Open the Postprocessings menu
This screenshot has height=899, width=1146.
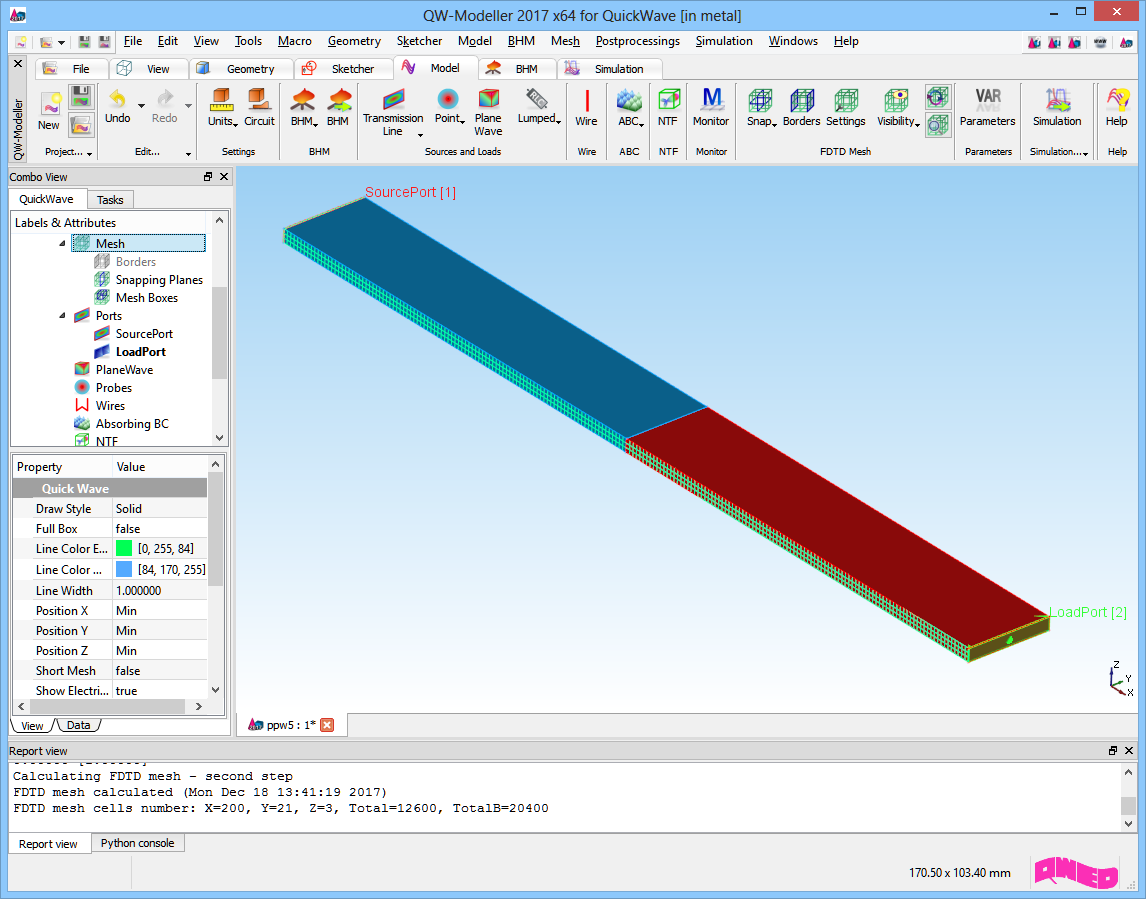point(637,41)
